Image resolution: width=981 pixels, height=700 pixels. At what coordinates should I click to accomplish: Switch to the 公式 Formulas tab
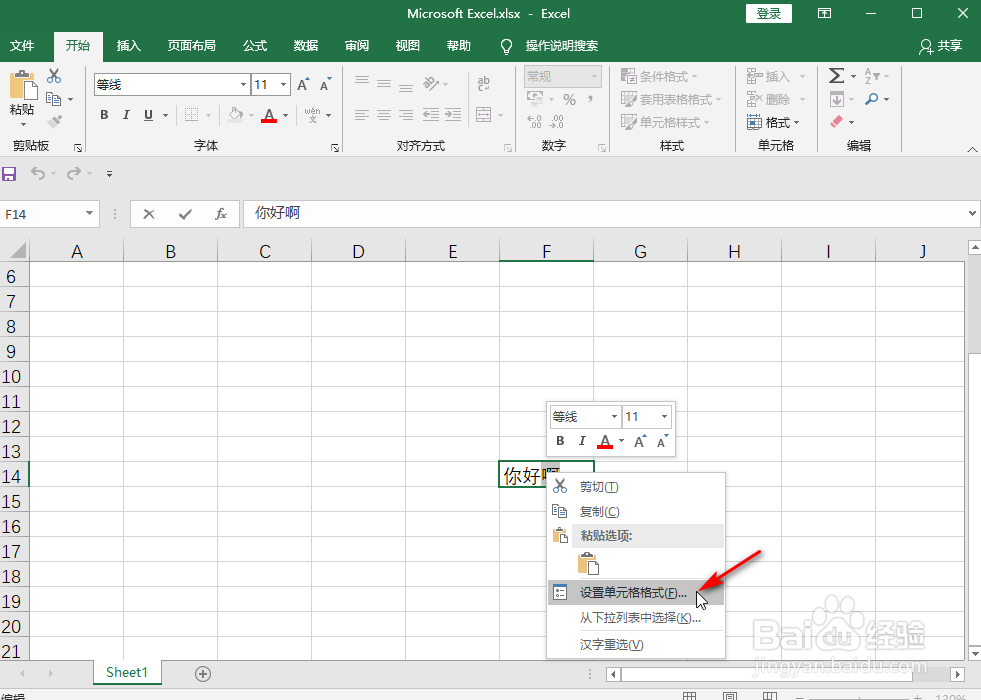click(255, 46)
